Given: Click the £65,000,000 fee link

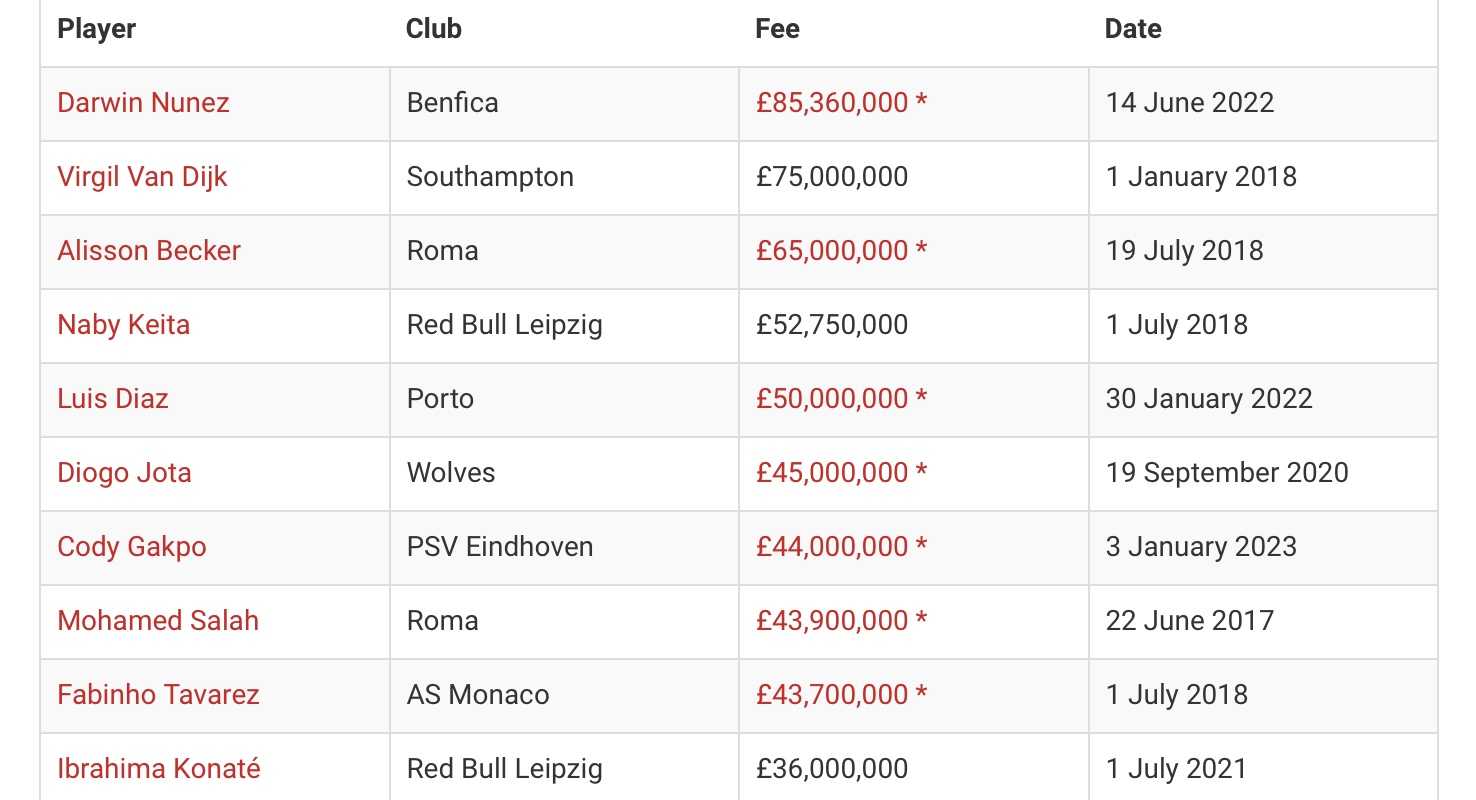Looking at the screenshot, I should (x=842, y=251).
